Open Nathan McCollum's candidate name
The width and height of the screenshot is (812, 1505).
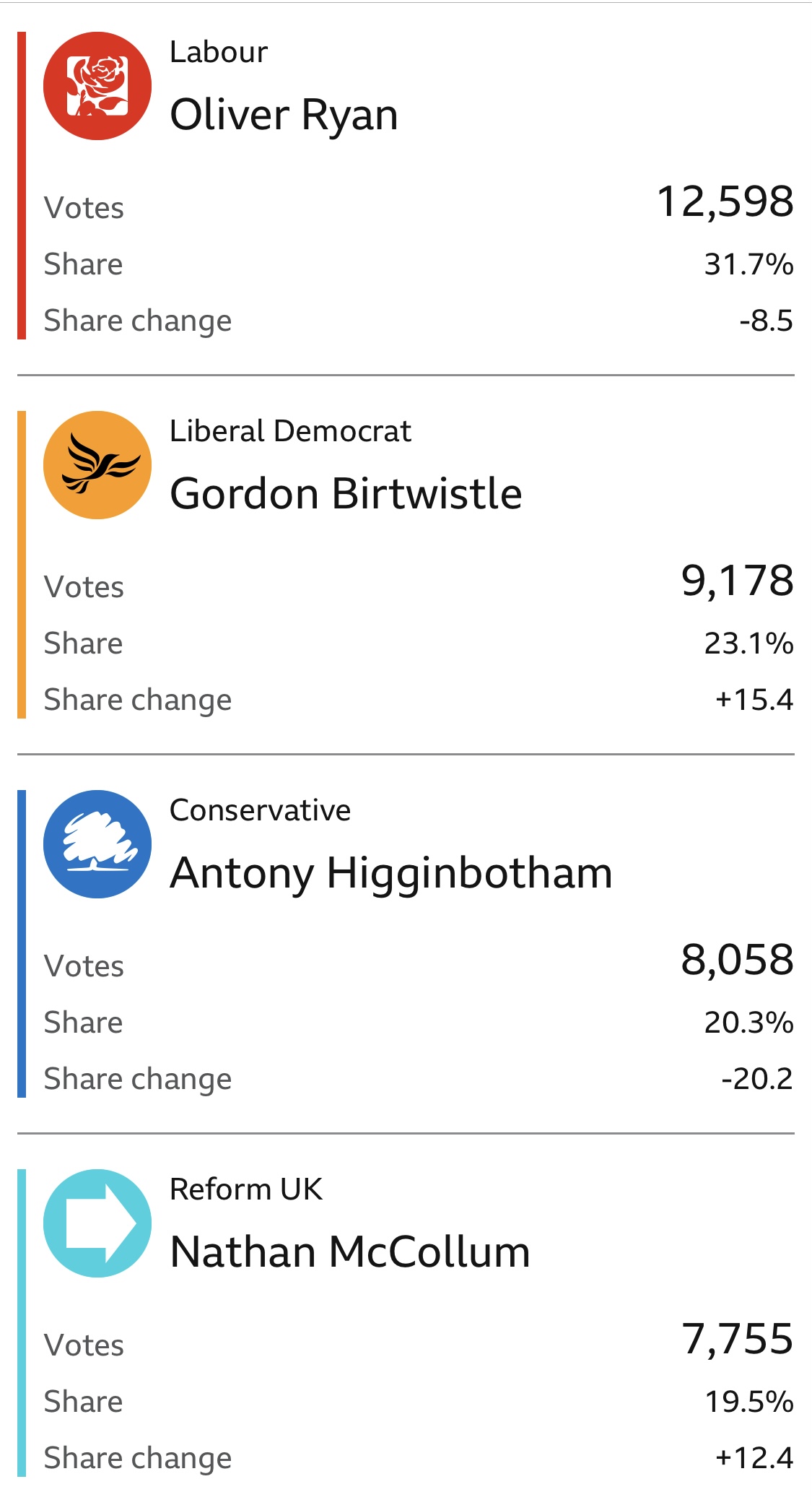(350, 1252)
